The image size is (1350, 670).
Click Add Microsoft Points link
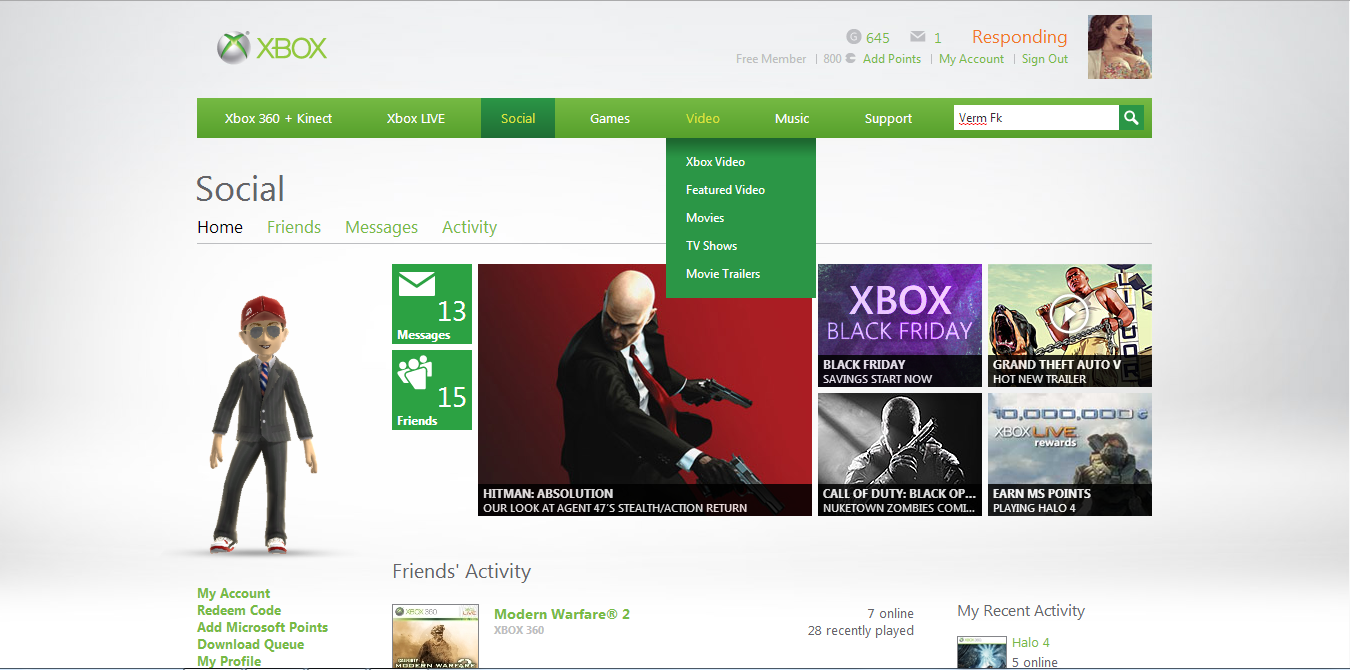(262, 628)
